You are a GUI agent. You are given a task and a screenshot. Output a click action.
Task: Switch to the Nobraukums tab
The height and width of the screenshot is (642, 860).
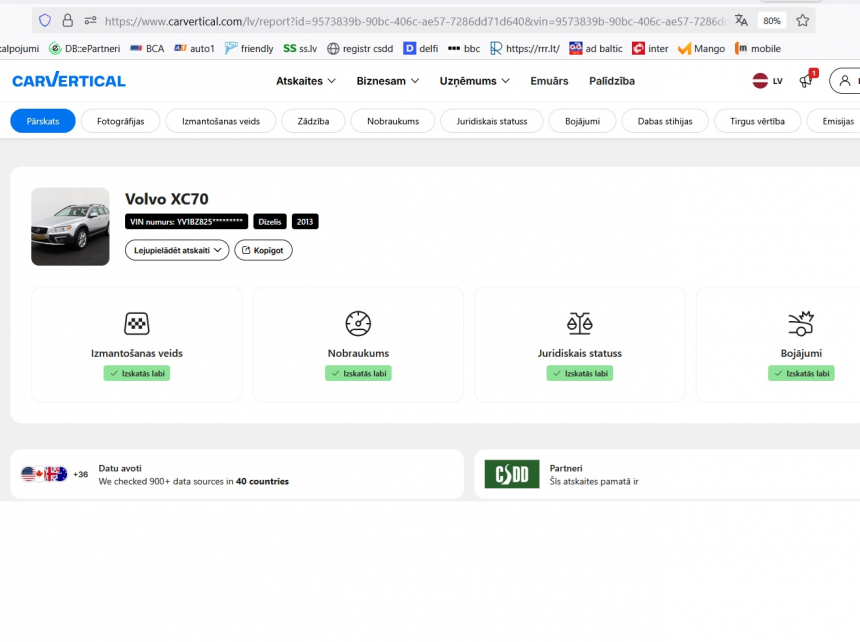coord(393,121)
